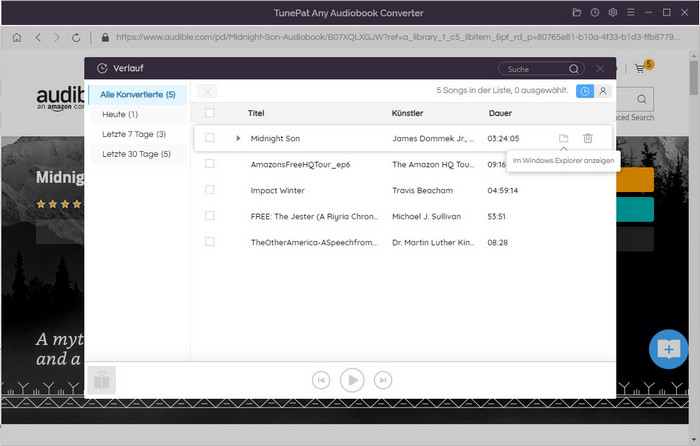
Task: Select Heute (1) filter
Action: click(139, 114)
